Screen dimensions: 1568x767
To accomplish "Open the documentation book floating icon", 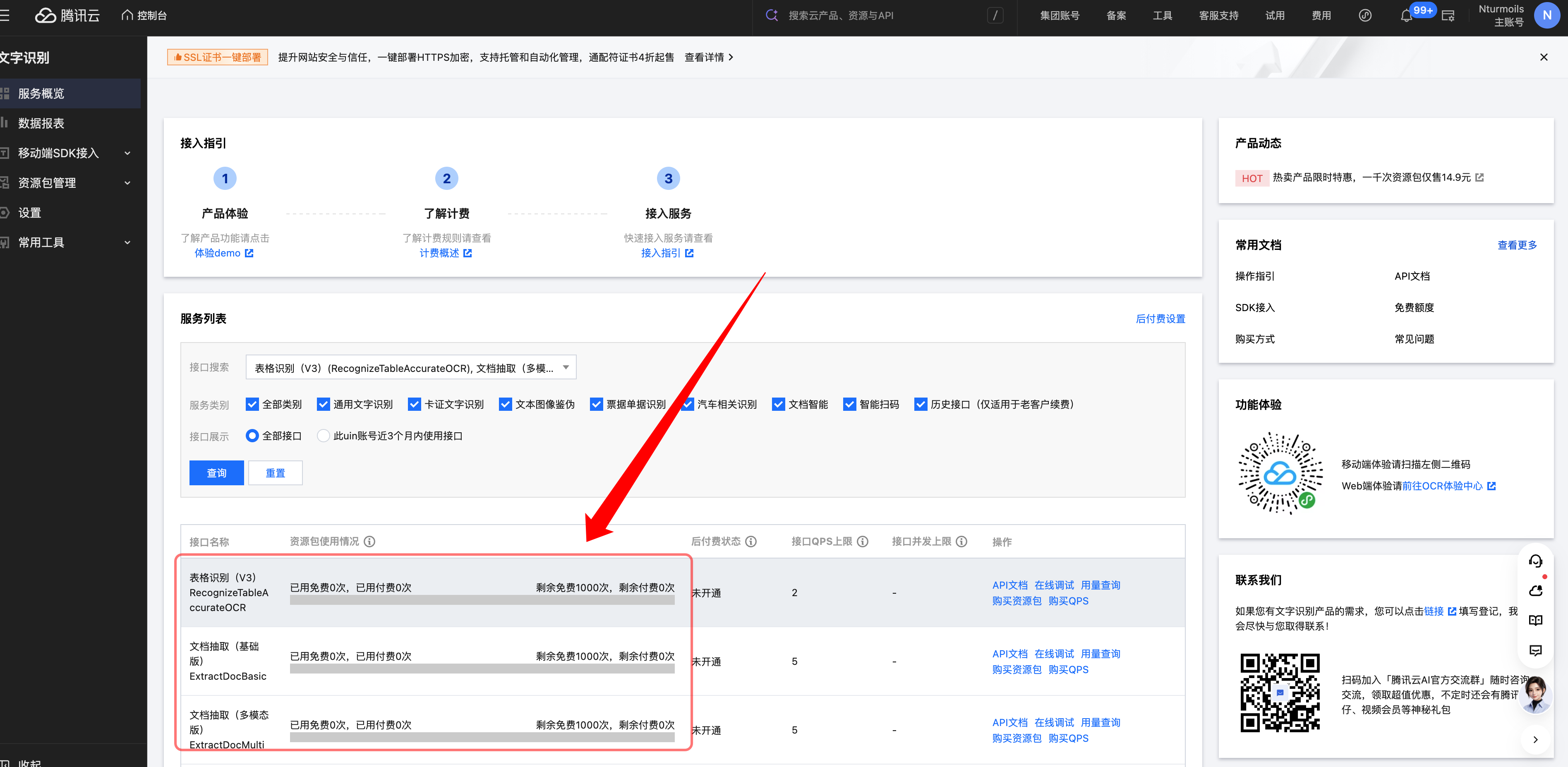I will pyautogui.click(x=1535, y=620).
